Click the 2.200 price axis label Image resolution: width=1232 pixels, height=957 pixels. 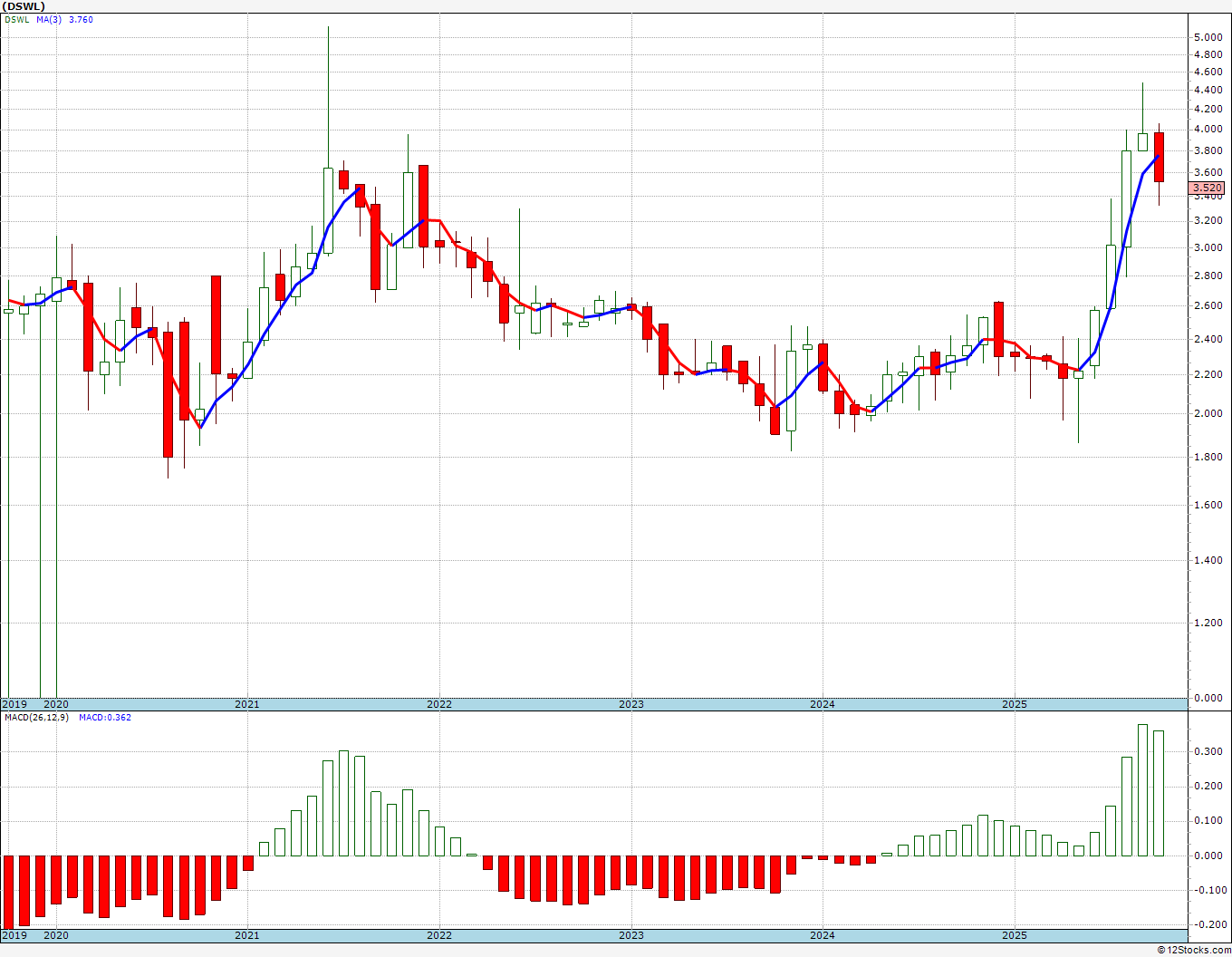pyautogui.click(x=1208, y=374)
